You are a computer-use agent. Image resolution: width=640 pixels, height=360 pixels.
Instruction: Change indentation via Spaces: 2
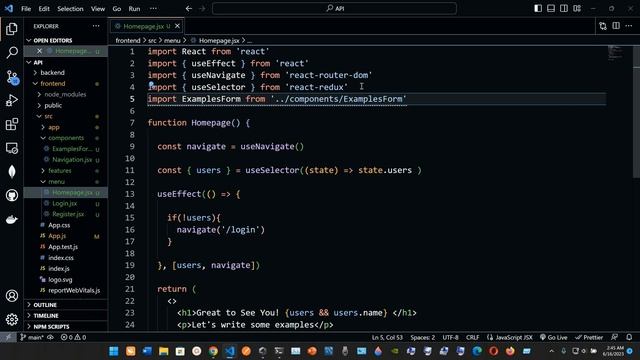[x=422, y=337]
